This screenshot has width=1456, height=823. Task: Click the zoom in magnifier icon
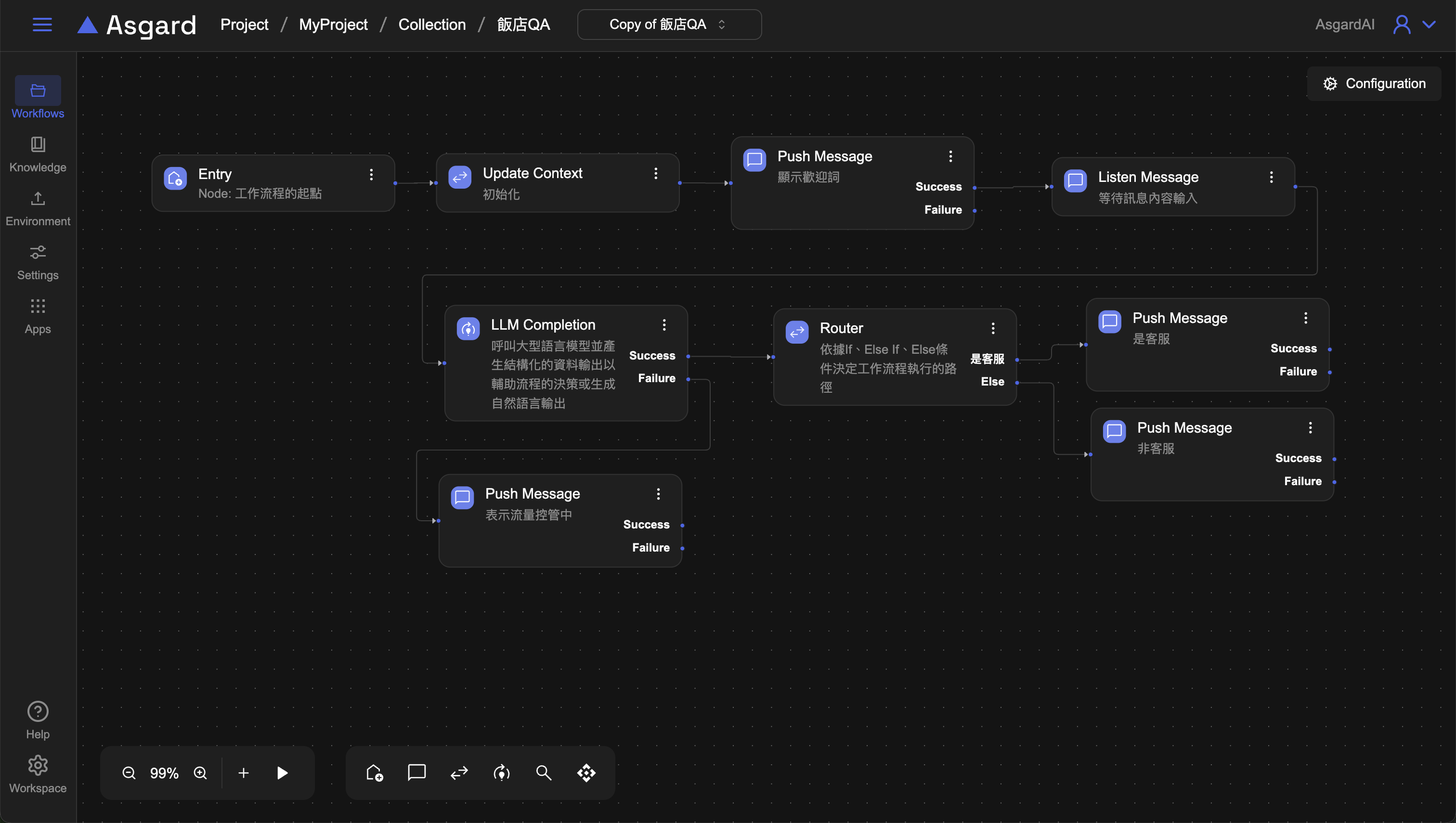(200, 772)
